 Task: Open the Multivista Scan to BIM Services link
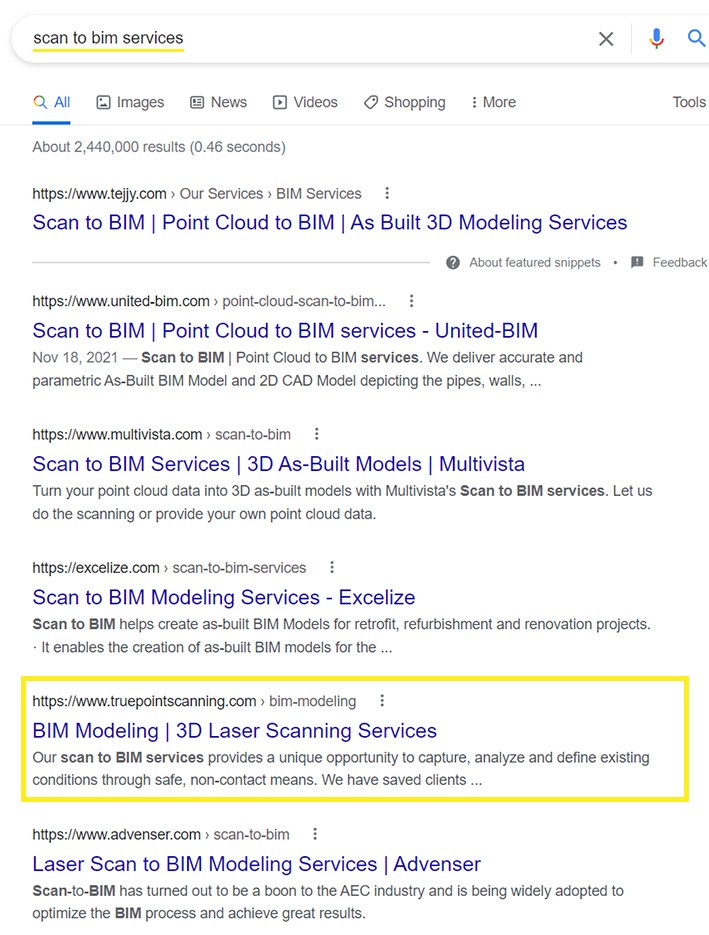[278, 464]
